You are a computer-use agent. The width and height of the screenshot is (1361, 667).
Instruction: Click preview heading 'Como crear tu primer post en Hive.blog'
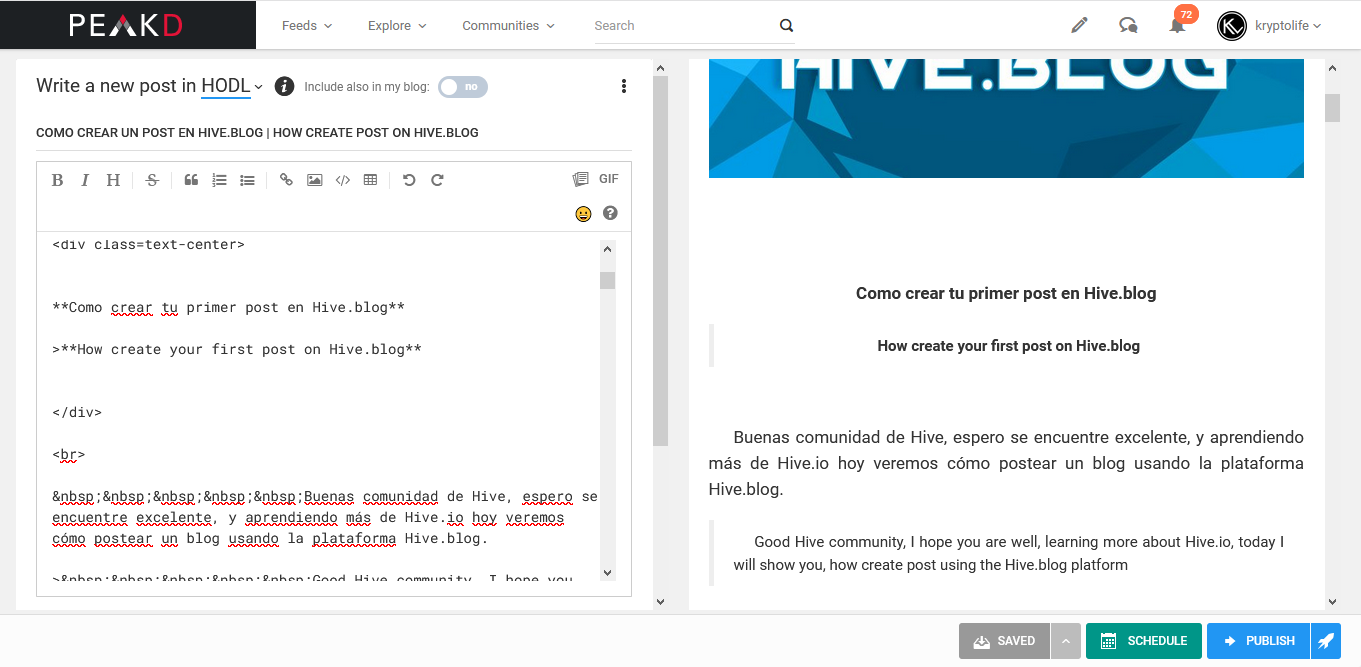pos(1006,293)
